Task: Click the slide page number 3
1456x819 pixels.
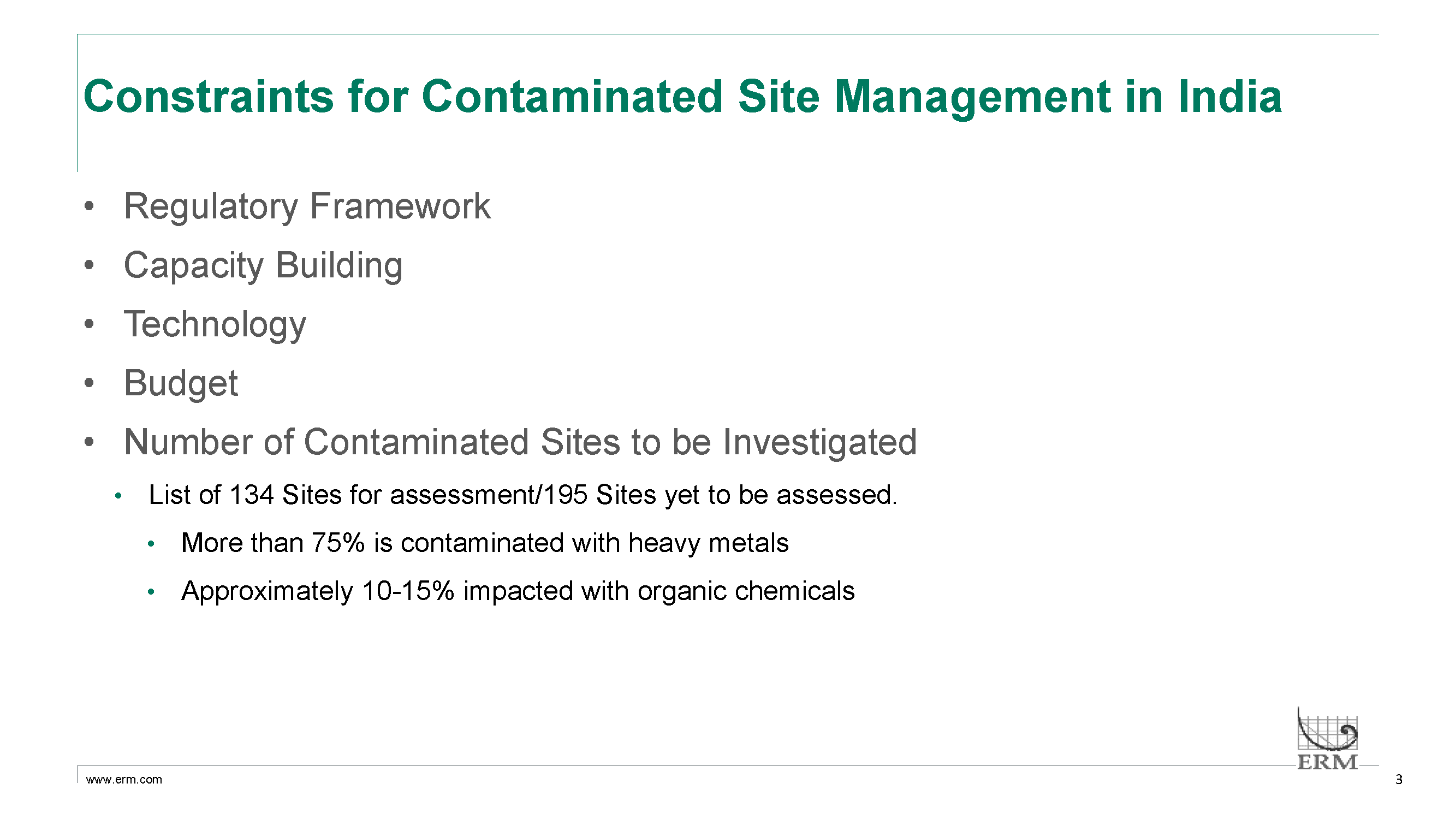Action: [x=1399, y=780]
